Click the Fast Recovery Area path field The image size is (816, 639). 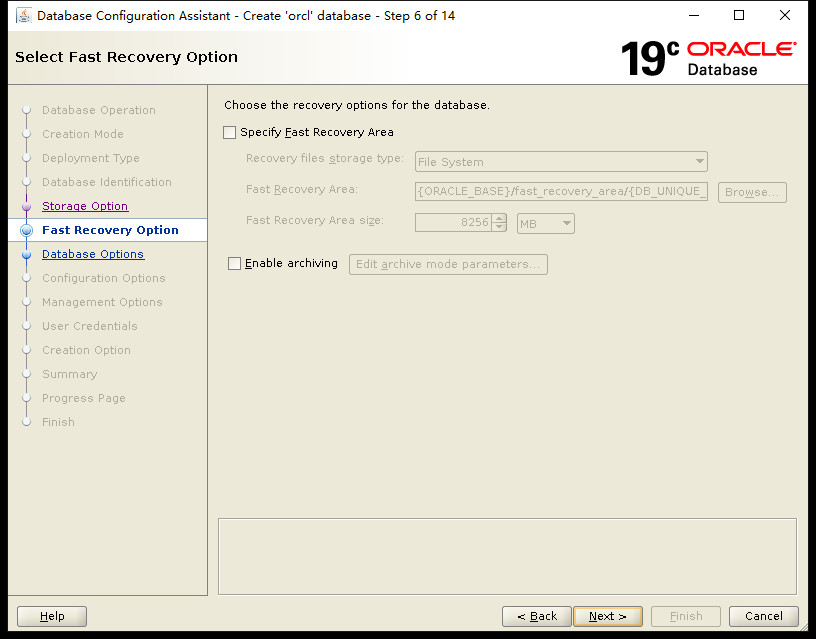(x=561, y=191)
